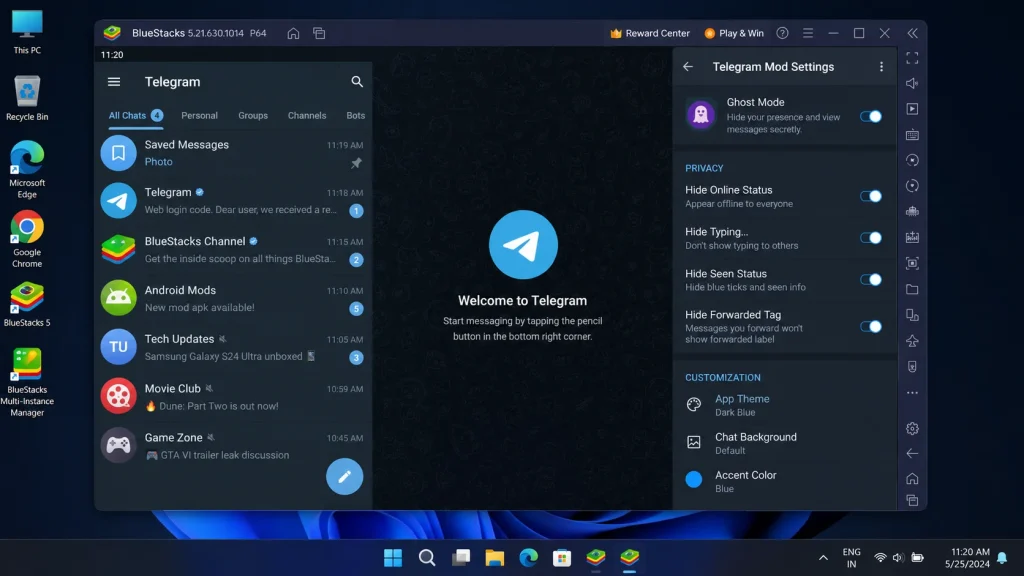The image size is (1024, 576).
Task: Show more sidebar tools via three dots
Action: point(912,392)
